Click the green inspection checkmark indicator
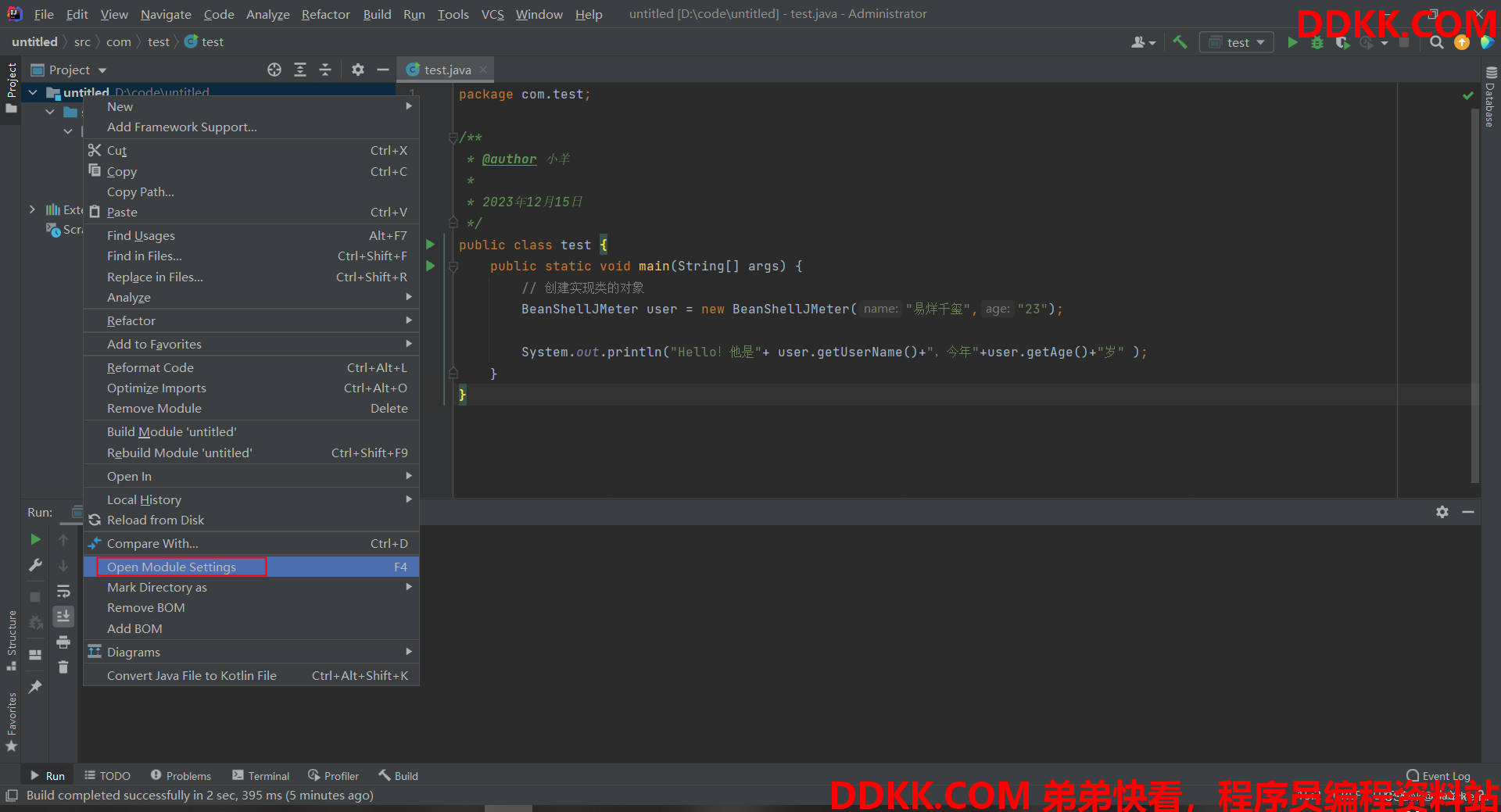Image resolution: width=1501 pixels, height=812 pixels. click(x=1467, y=95)
